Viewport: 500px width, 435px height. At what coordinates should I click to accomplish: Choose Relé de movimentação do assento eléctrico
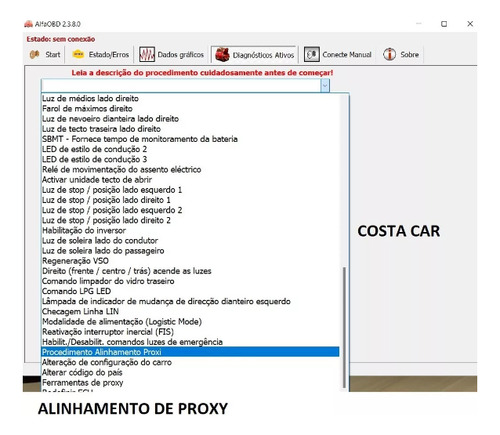coord(190,170)
